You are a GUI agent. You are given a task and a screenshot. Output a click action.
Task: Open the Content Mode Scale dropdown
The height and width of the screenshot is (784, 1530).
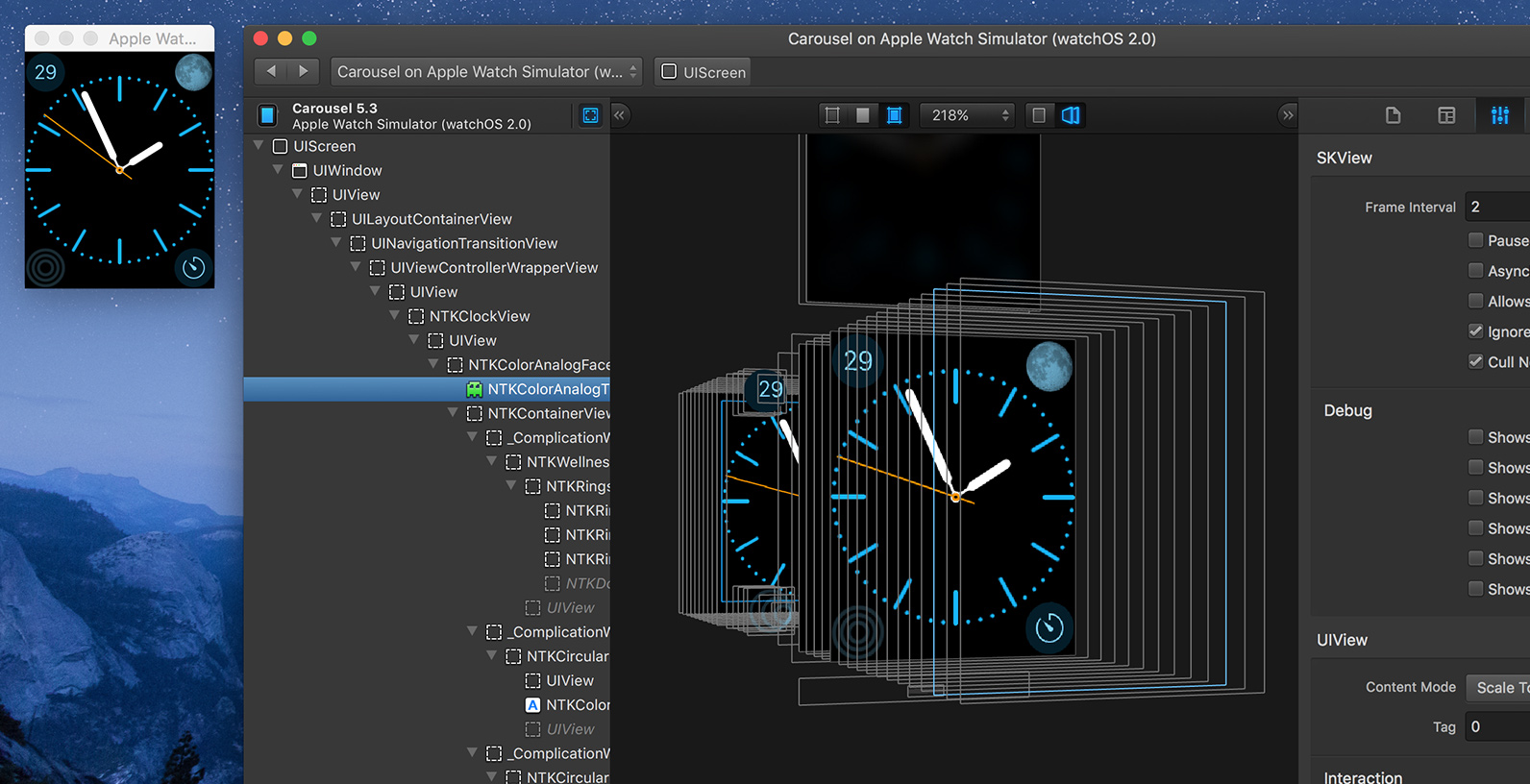(x=1498, y=687)
